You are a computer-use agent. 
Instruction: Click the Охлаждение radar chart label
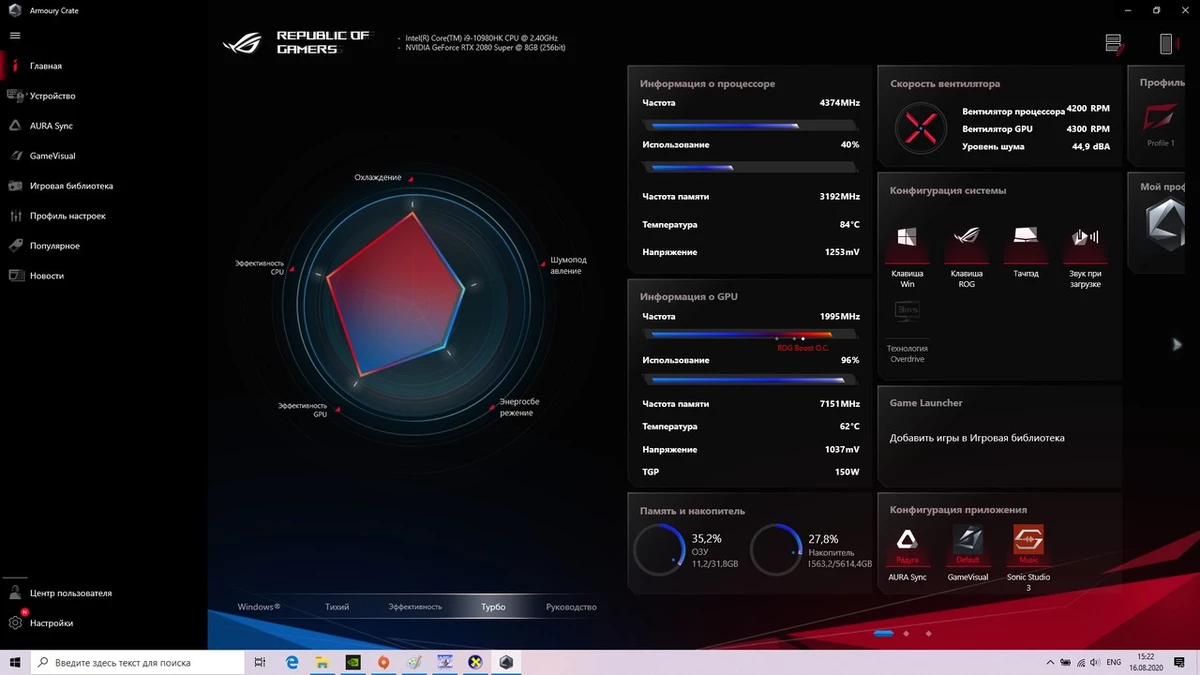[378, 177]
